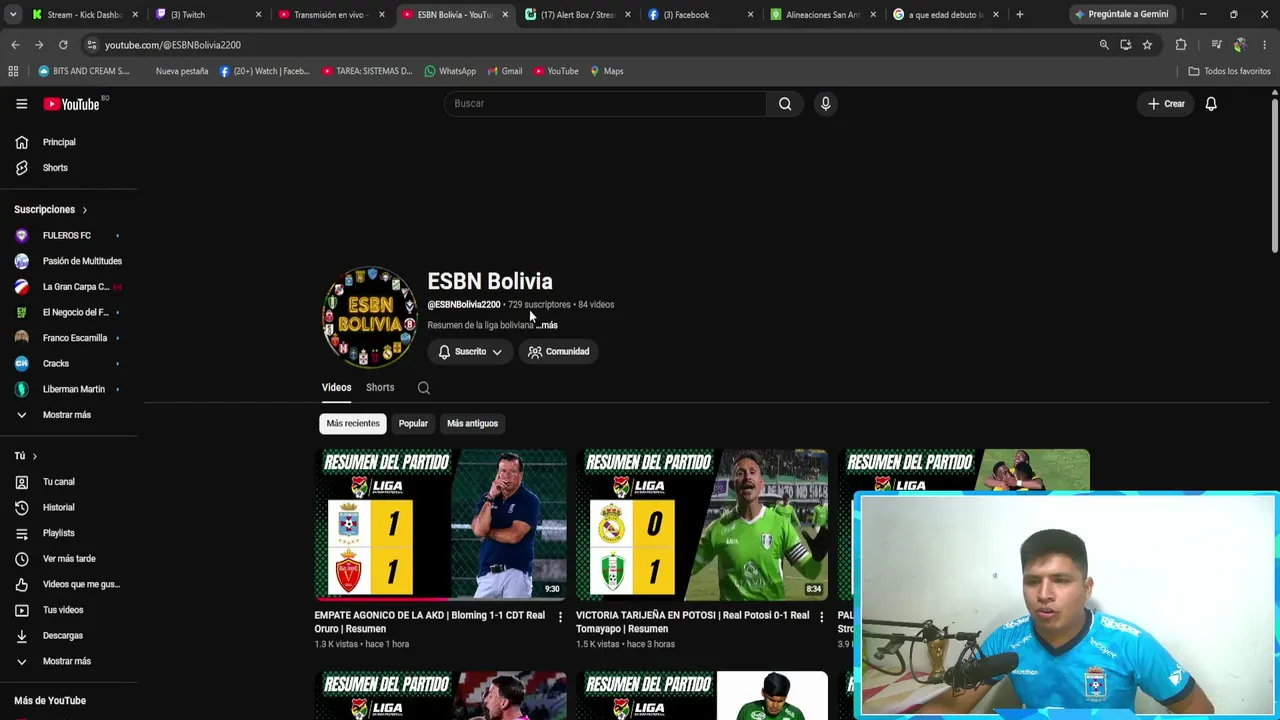
Task: Click the YouTube logo
Action: pyautogui.click(x=75, y=104)
